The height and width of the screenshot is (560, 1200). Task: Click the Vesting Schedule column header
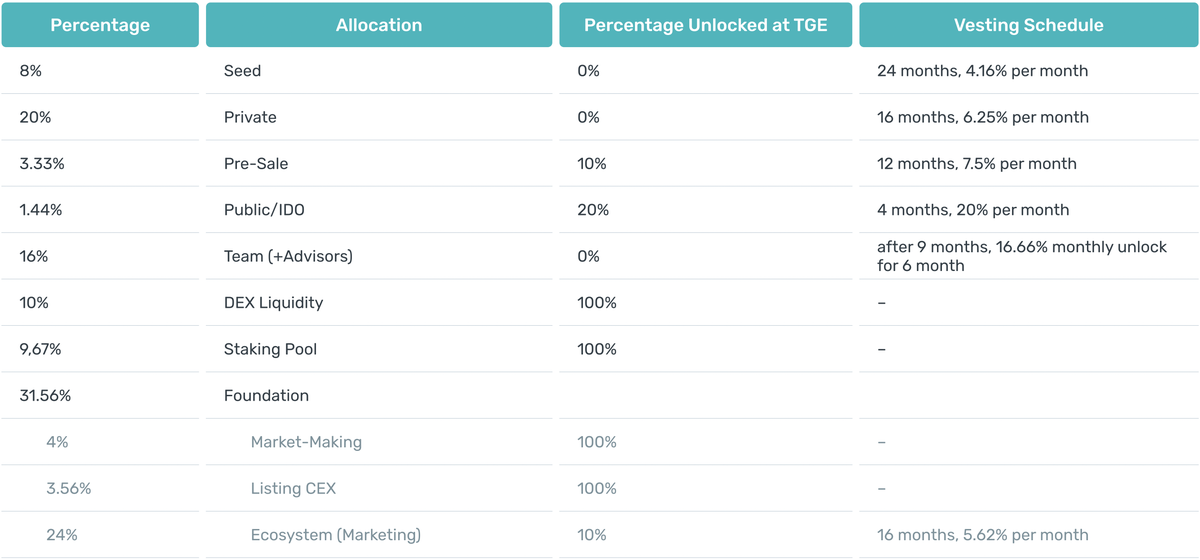pyautogui.click(x=1028, y=25)
